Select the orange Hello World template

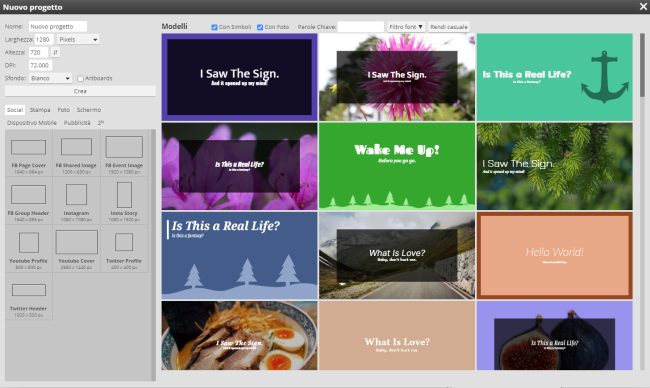point(555,255)
